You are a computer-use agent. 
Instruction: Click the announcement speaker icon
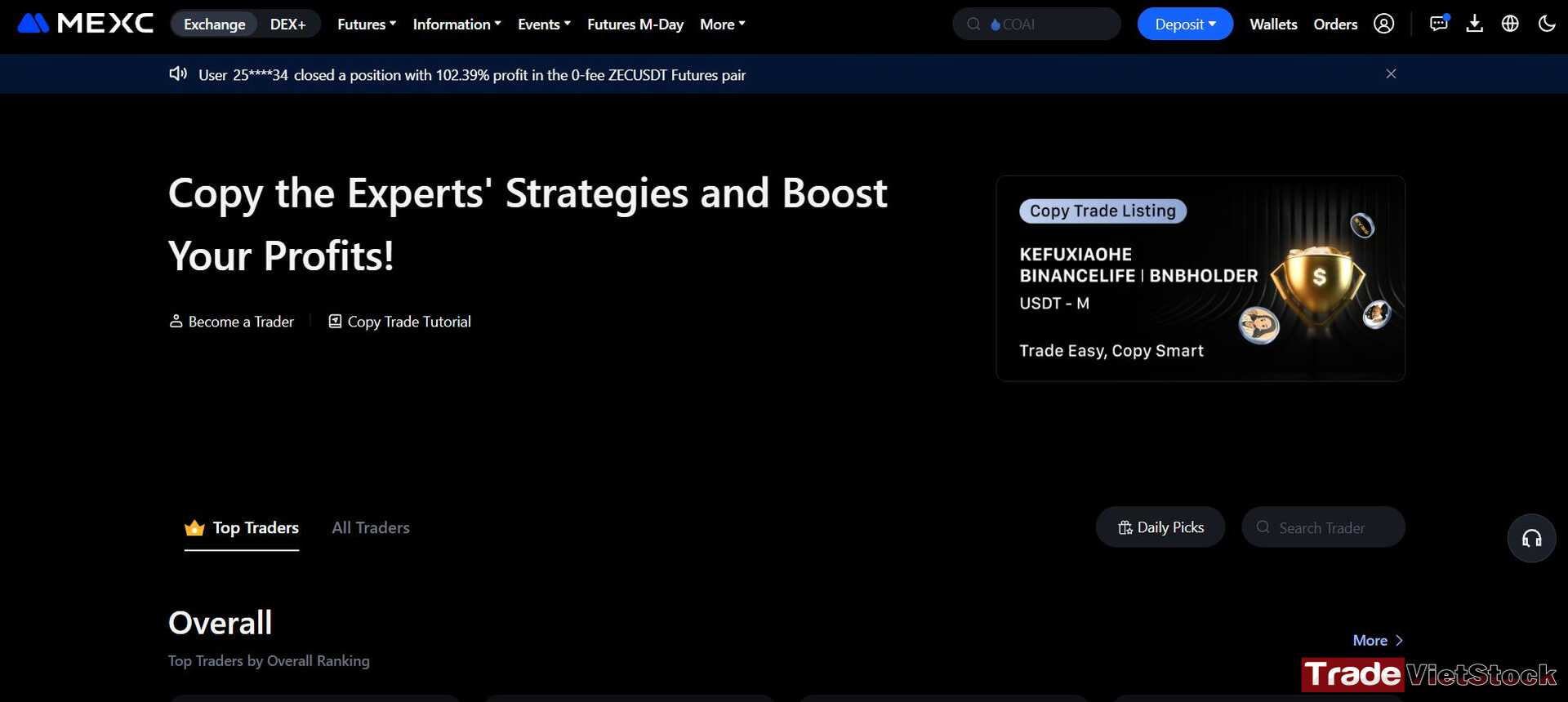(178, 74)
